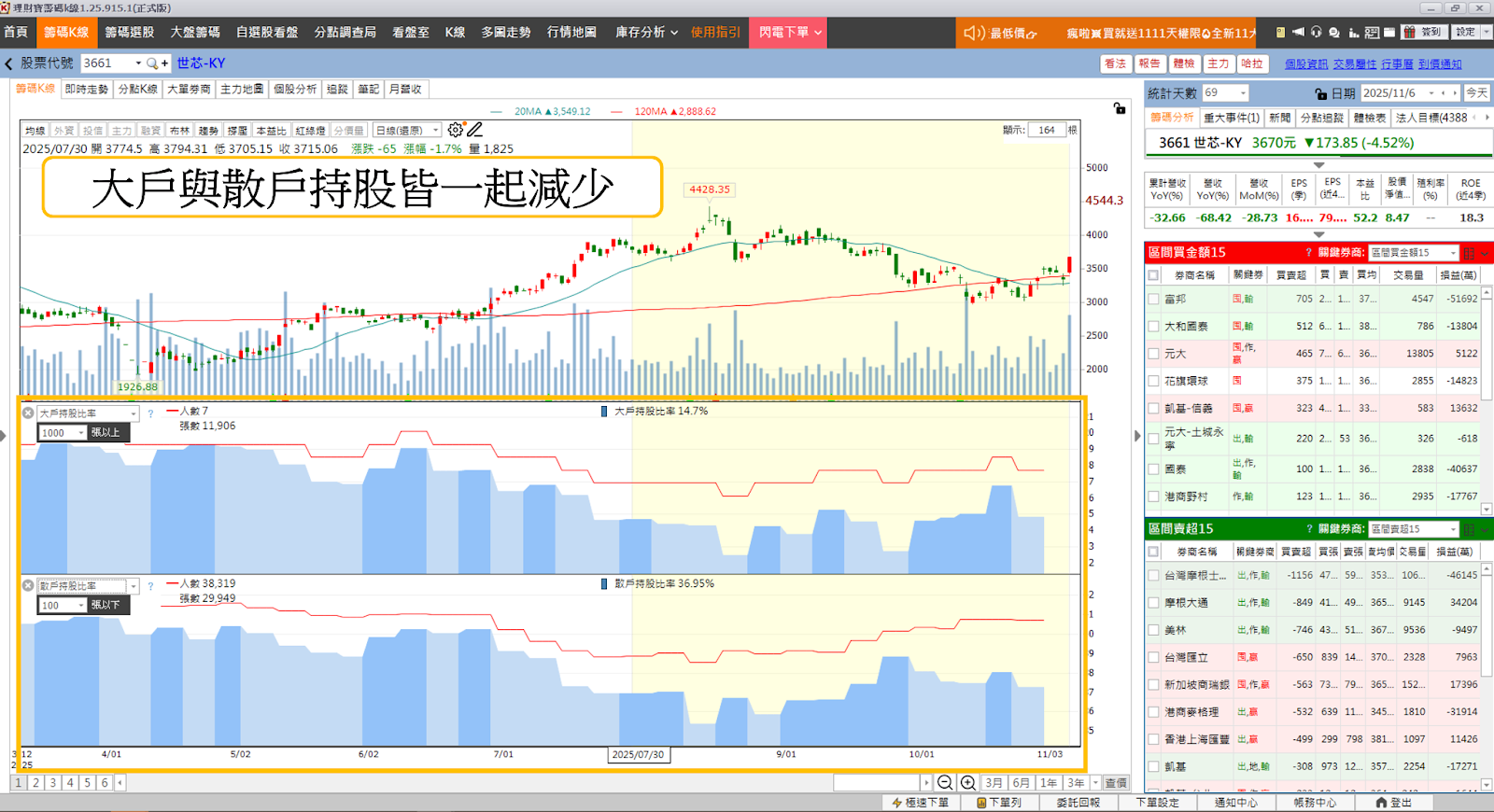Zoom in chart with plus magnifier
This screenshot has width=1494, height=812.
[x=968, y=783]
